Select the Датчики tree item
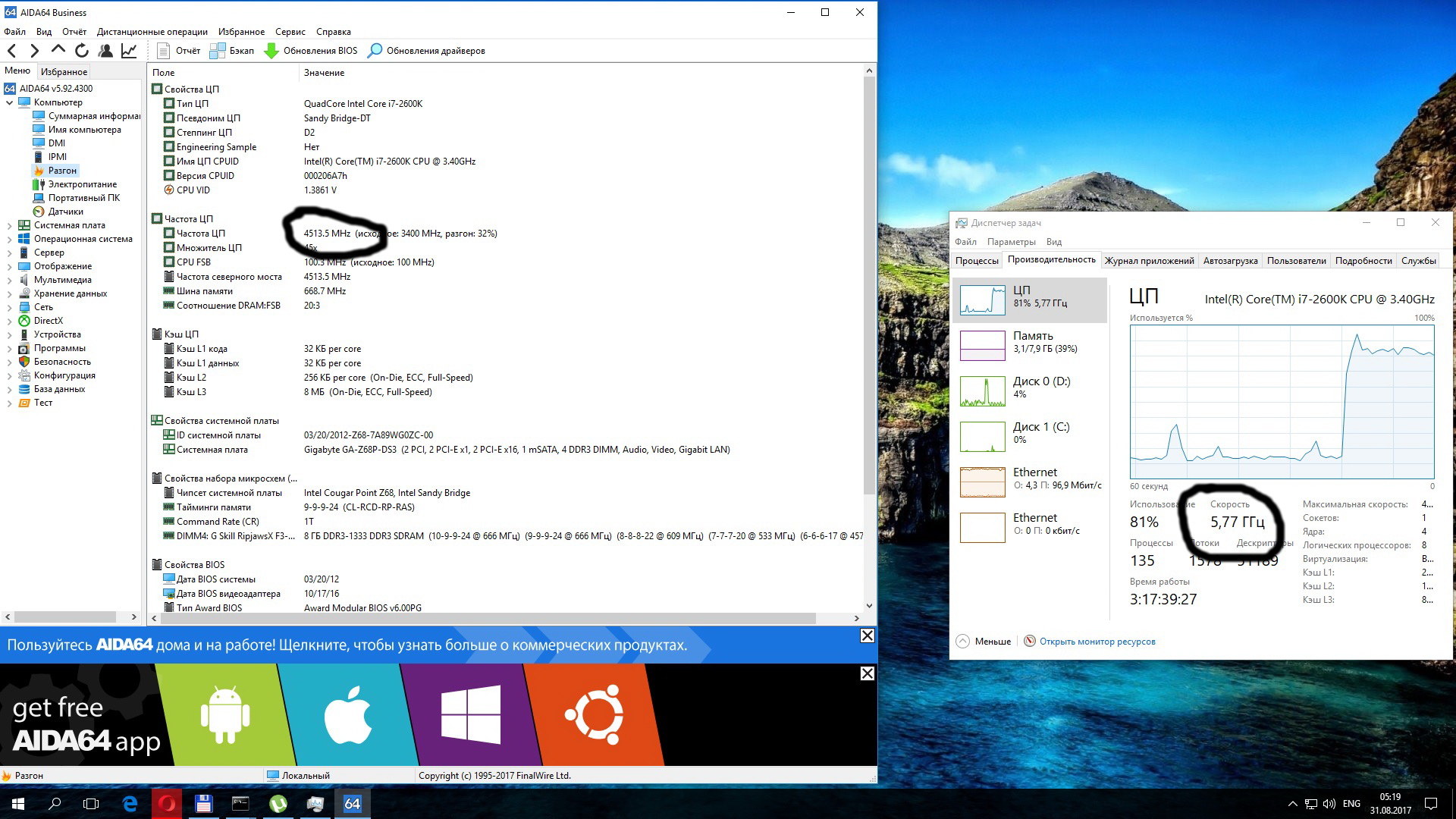 (x=65, y=212)
